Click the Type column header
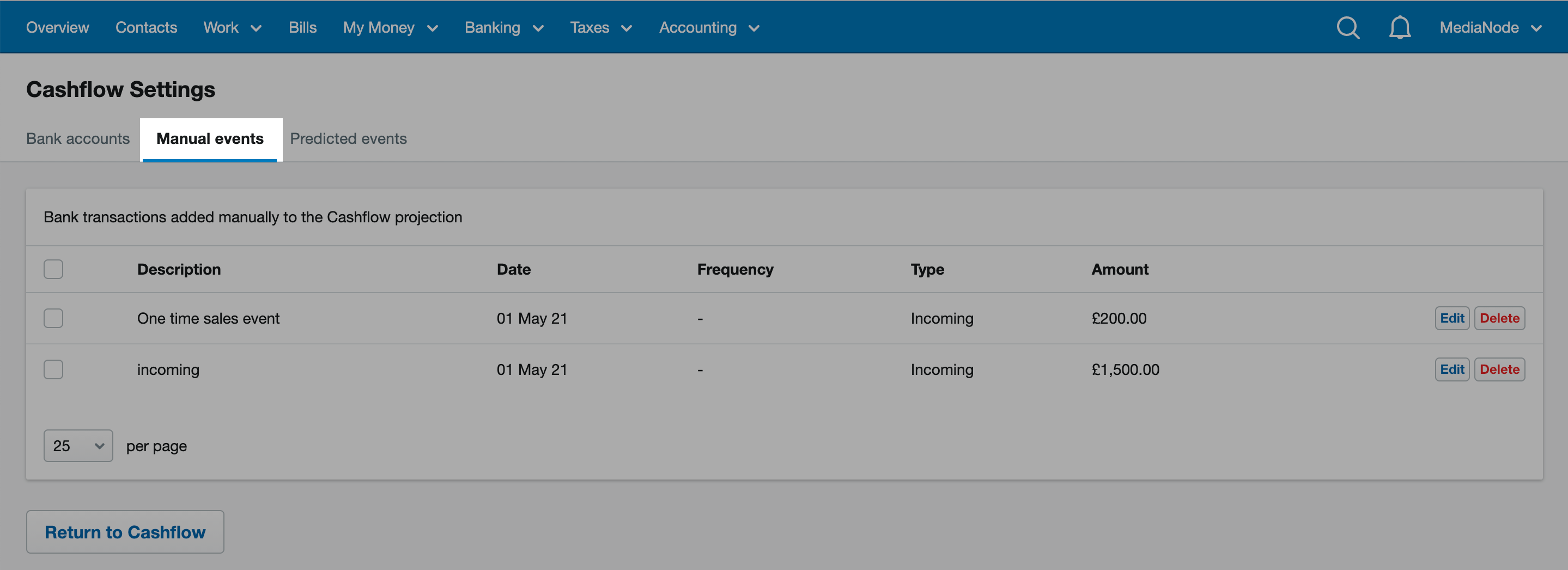The image size is (1568, 570). coord(927,269)
